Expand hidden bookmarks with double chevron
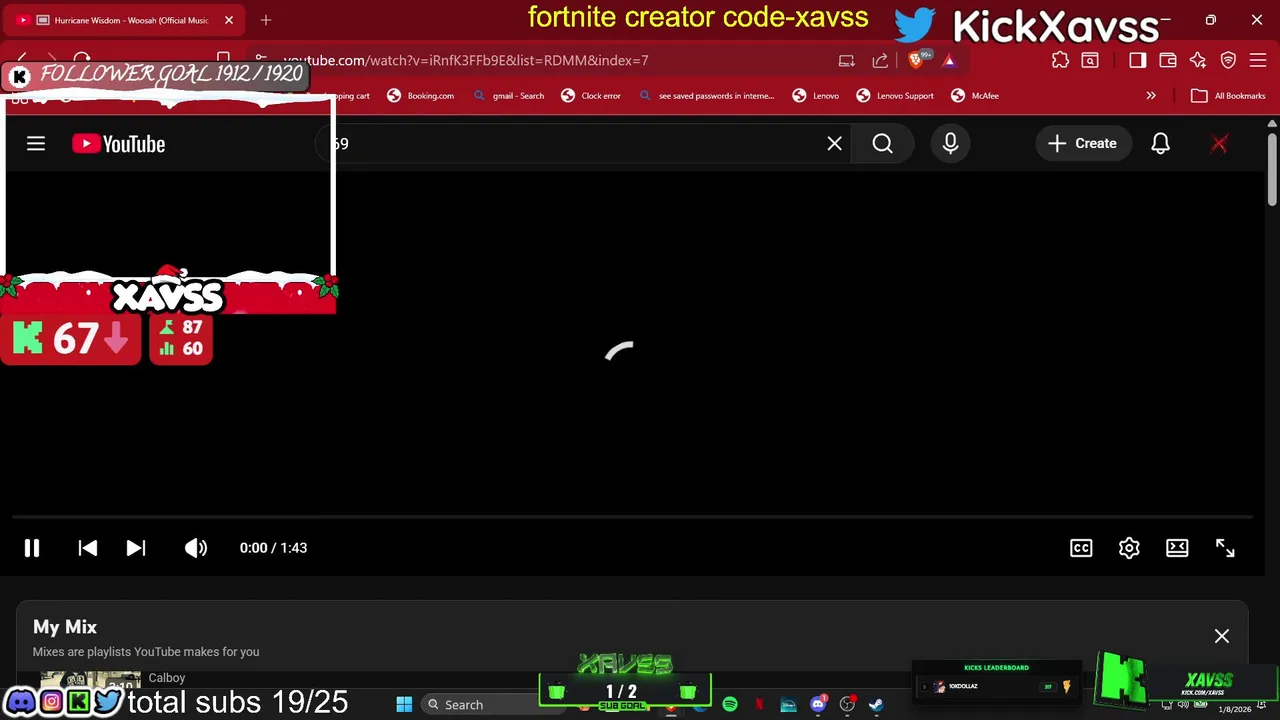This screenshot has height=720, width=1280. click(x=1151, y=96)
